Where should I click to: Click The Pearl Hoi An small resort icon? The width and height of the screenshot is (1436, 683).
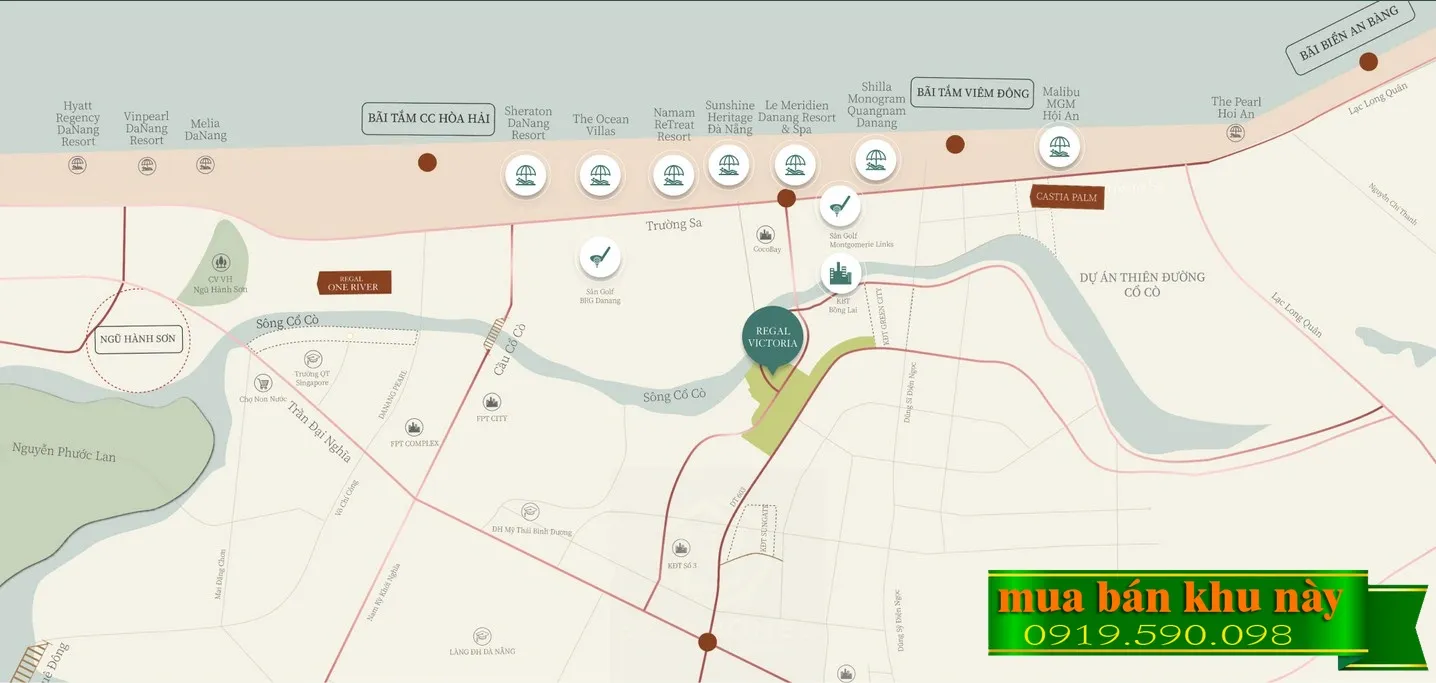point(1236,132)
